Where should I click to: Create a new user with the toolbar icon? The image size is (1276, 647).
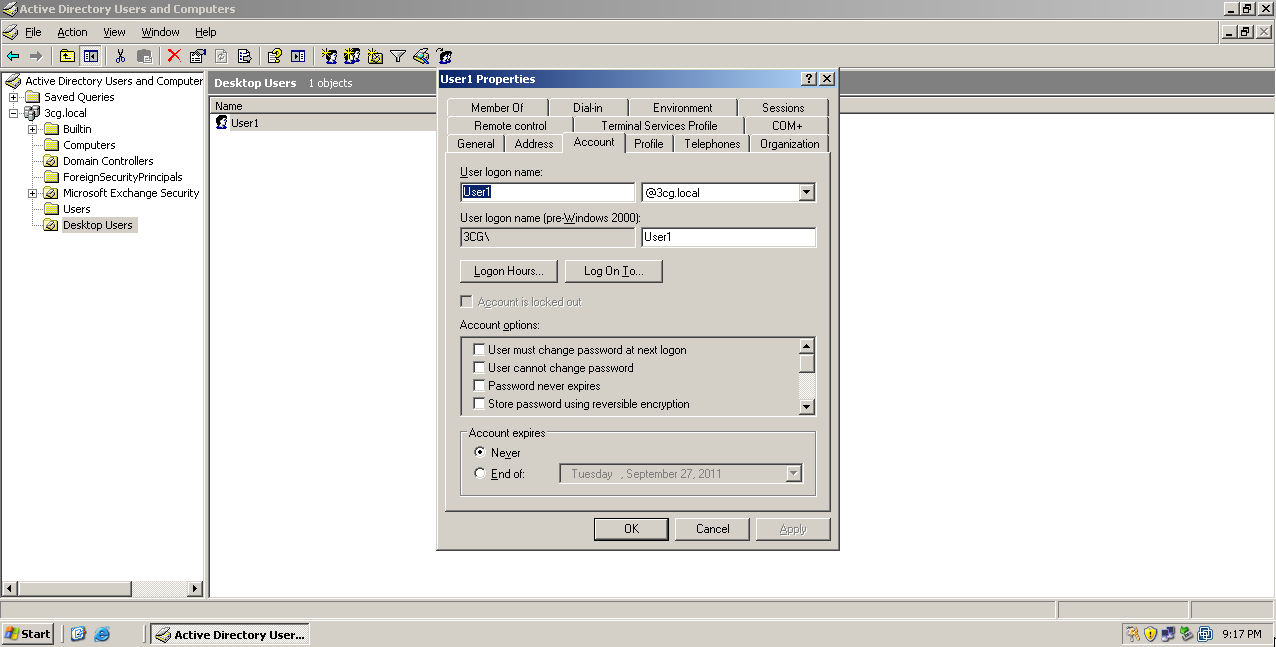tap(329, 56)
